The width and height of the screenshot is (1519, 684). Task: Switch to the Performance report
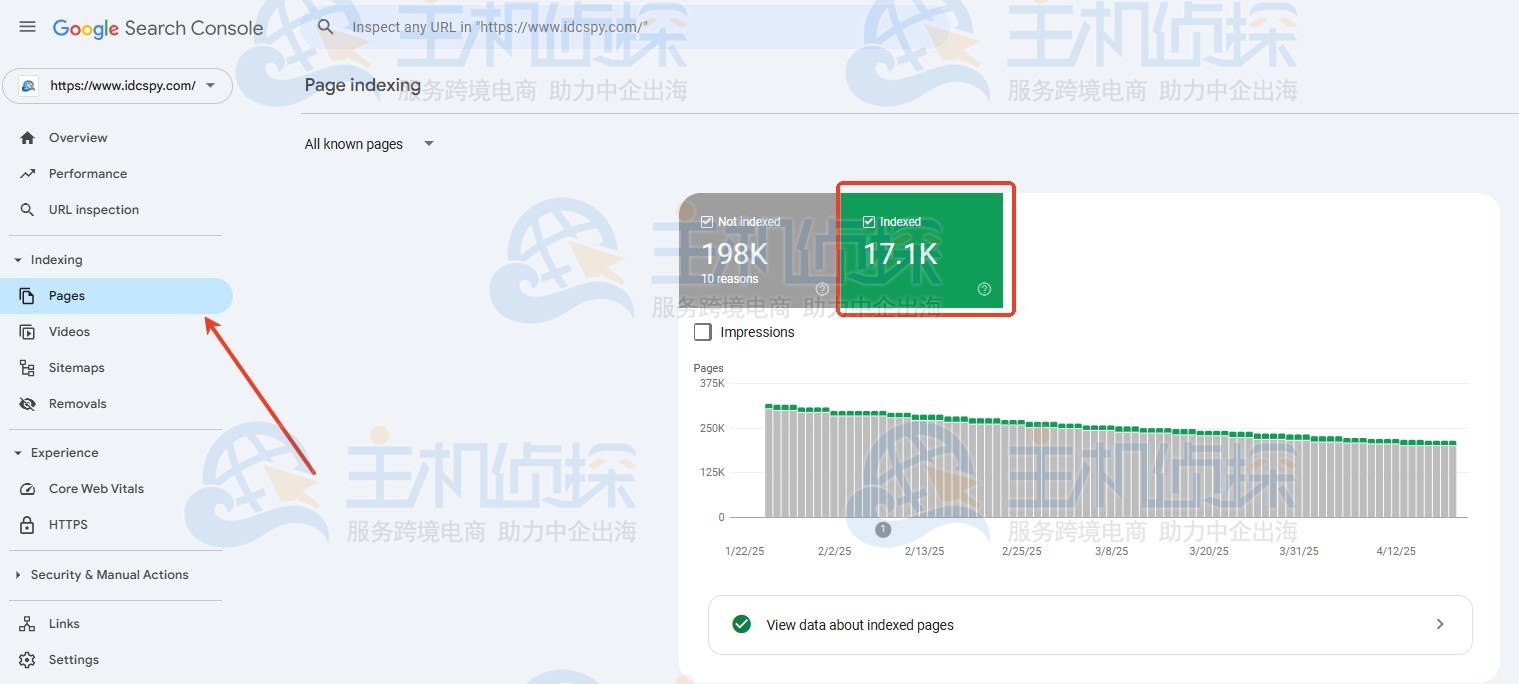point(88,173)
